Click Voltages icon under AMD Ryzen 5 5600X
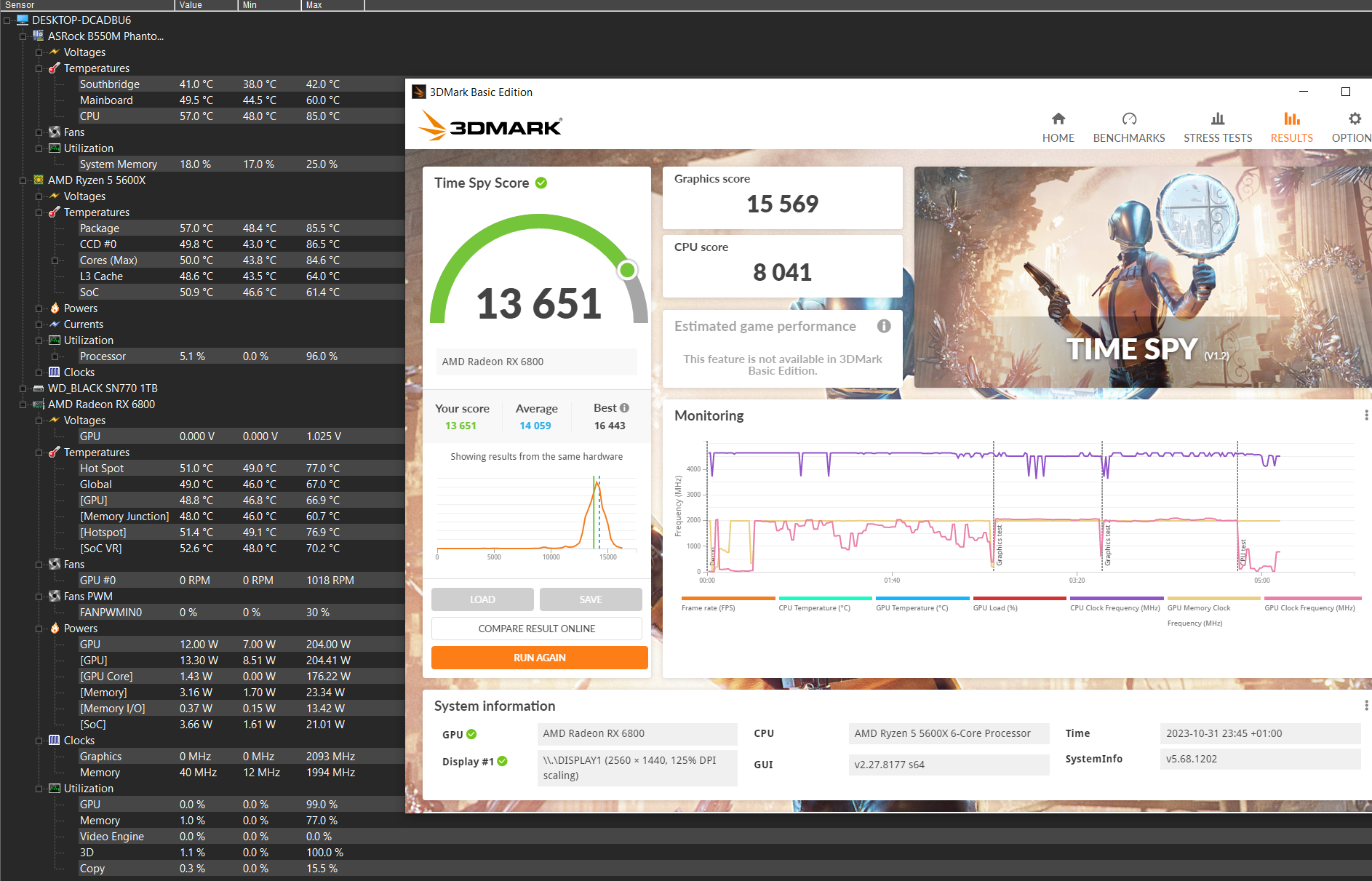1372x881 pixels. click(x=55, y=196)
